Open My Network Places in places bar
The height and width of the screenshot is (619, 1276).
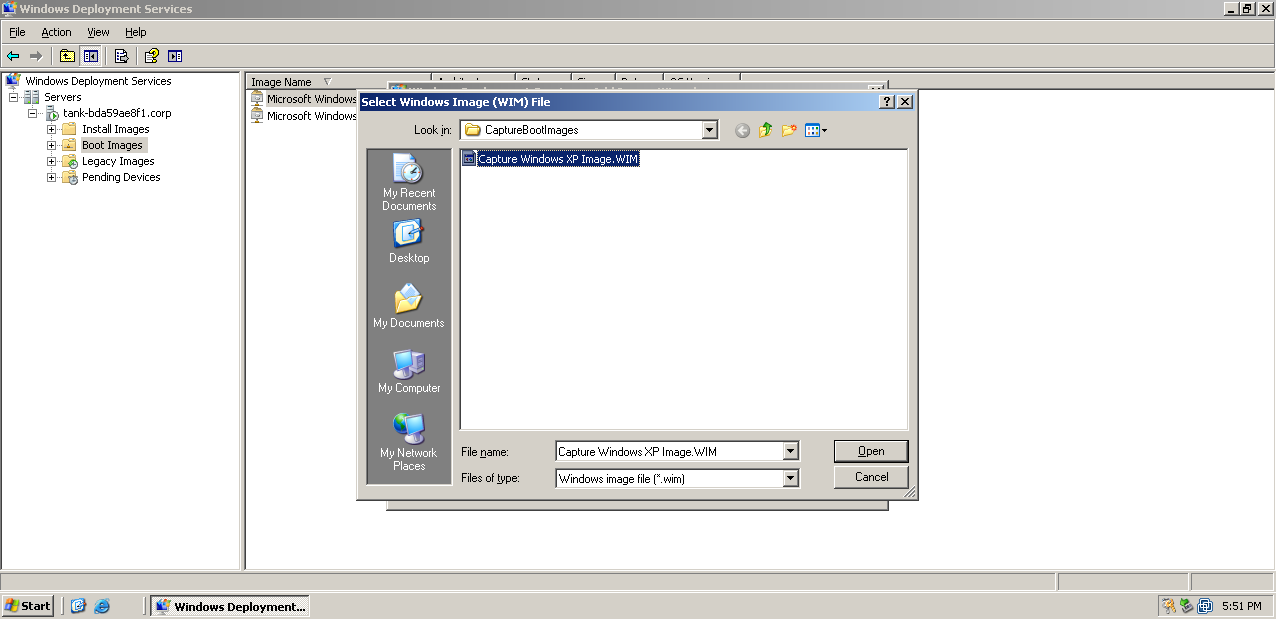[x=409, y=443]
